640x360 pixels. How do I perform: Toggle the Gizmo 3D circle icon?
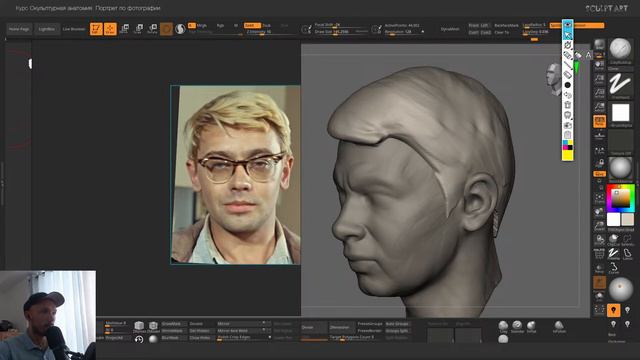pyautogui.click(x=166, y=29)
